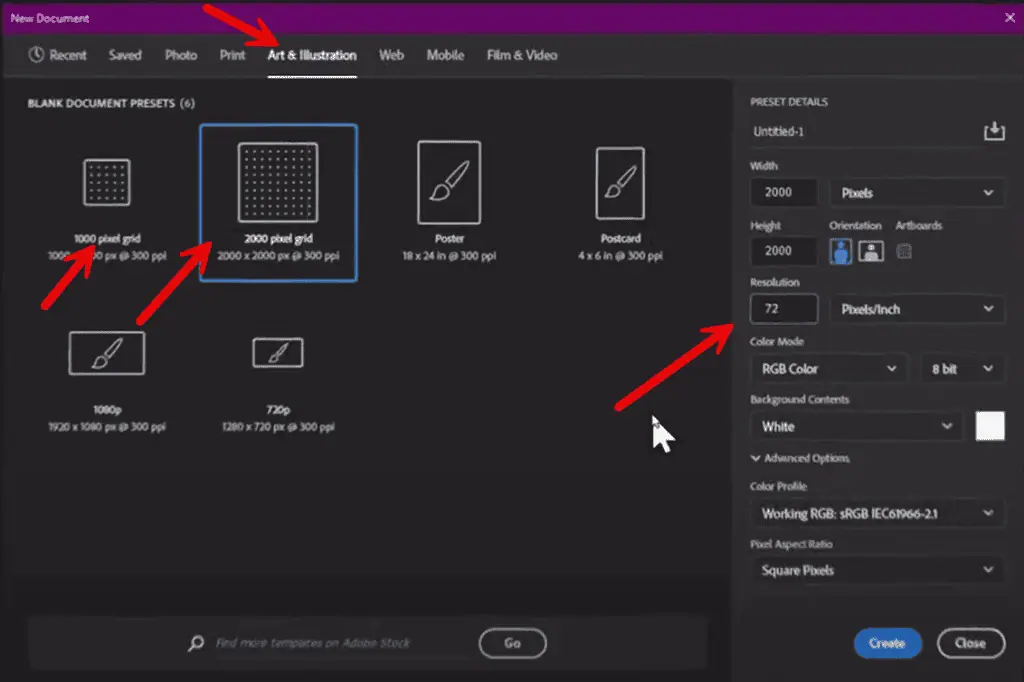Image resolution: width=1024 pixels, height=682 pixels.
Task: Switch to the Film & Video tab
Action: pos(521,55)
